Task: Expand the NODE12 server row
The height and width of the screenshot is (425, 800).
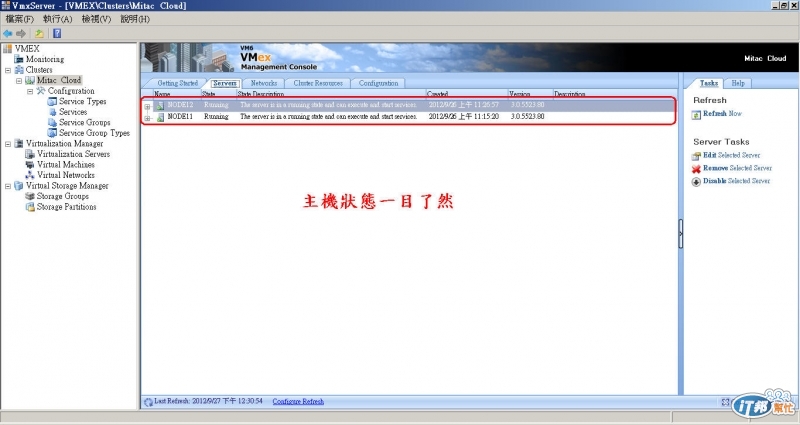Action: tap(147, 107)
